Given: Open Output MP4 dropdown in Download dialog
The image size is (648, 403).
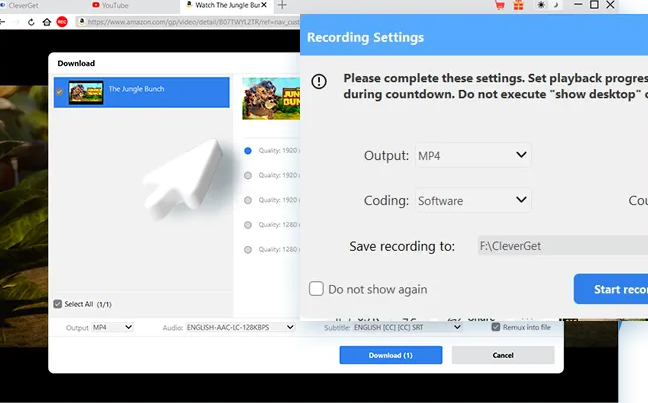Looking at the screenshot, I should click(112, 327).
